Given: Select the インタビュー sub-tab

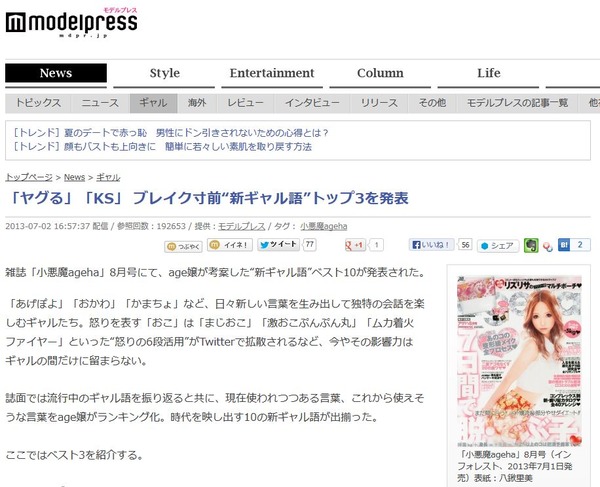Looking at the screenshot, I should coord(312,103).
